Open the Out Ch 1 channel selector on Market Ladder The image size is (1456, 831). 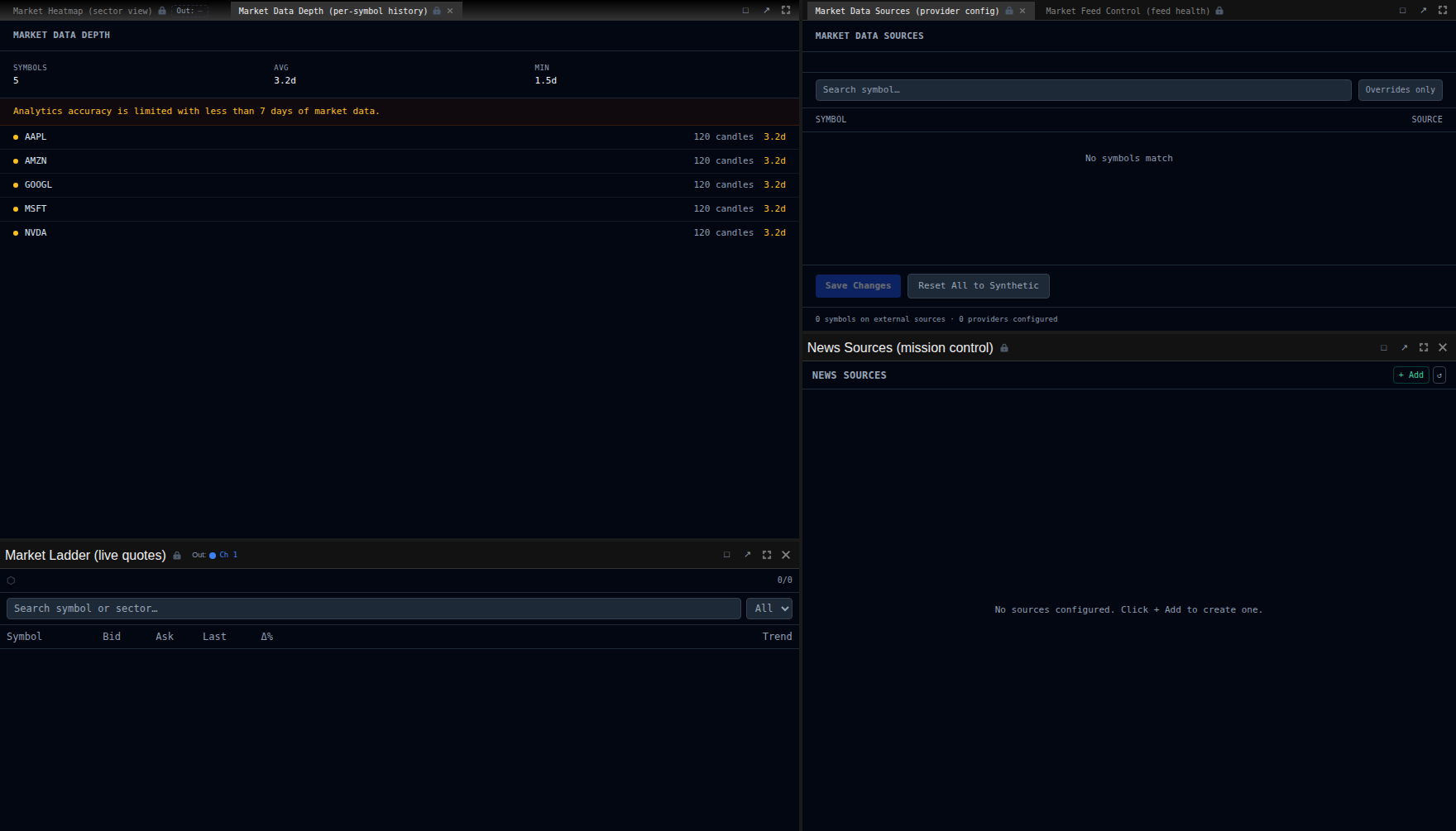click(x=215, y=556)
